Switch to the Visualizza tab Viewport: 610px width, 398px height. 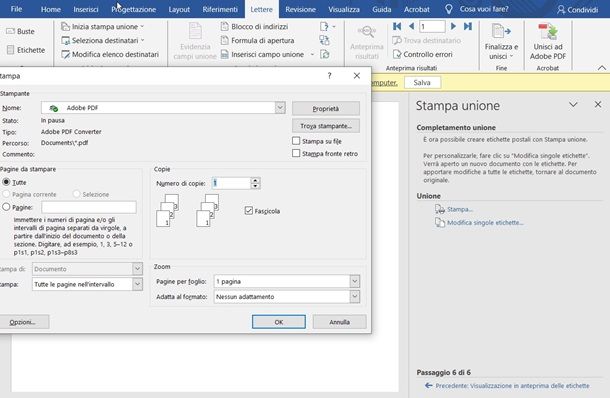[x=344, y=9]
